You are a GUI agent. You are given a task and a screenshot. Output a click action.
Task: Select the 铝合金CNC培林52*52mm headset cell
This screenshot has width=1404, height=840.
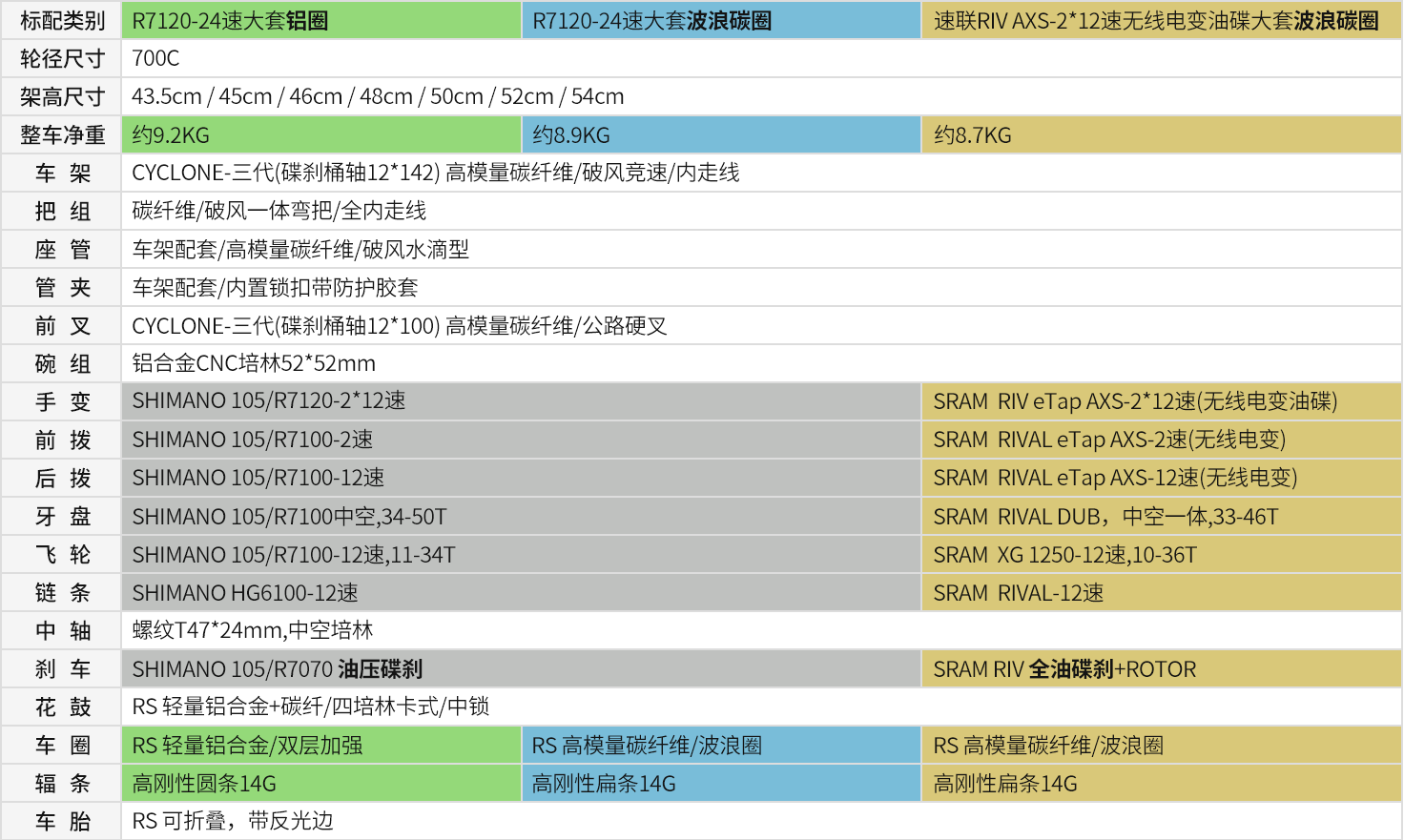(254, 363)
